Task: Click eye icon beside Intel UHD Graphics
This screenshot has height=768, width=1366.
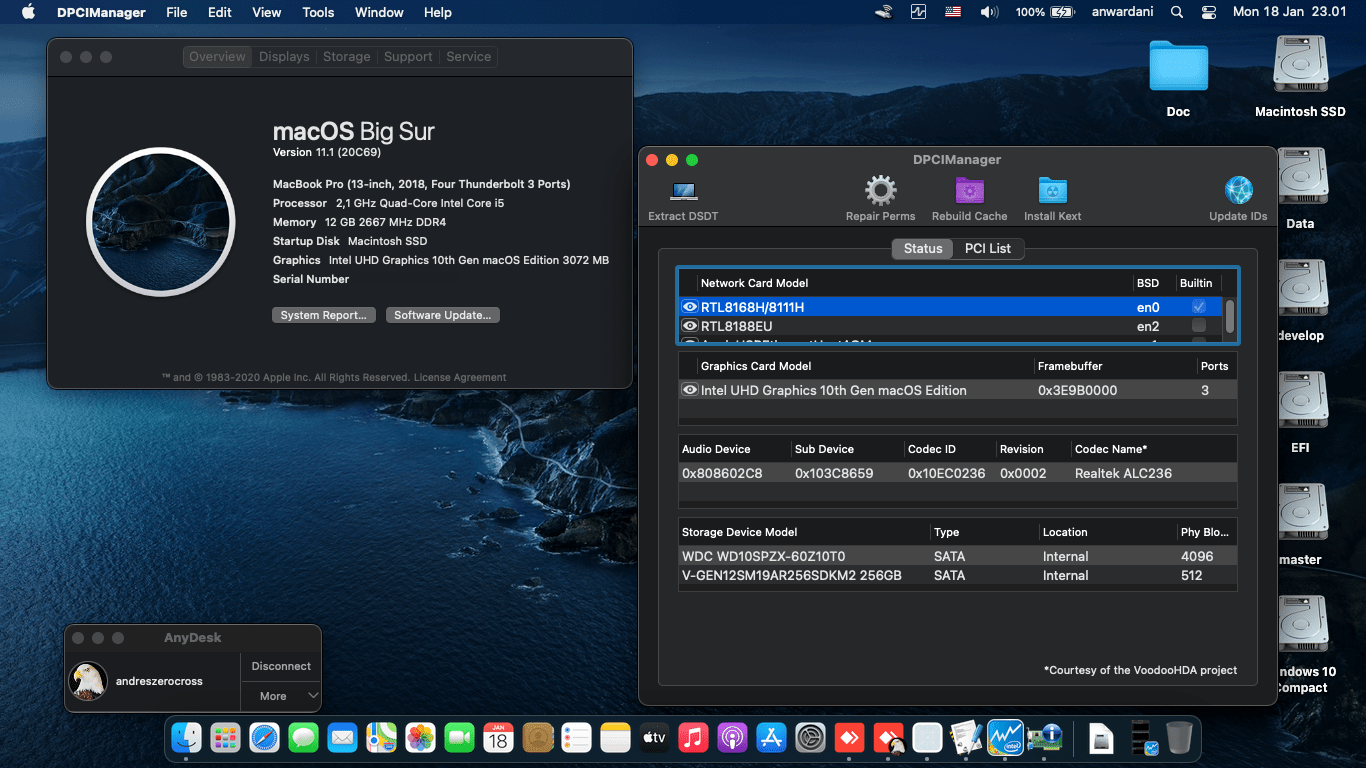Action: point(689,390)
